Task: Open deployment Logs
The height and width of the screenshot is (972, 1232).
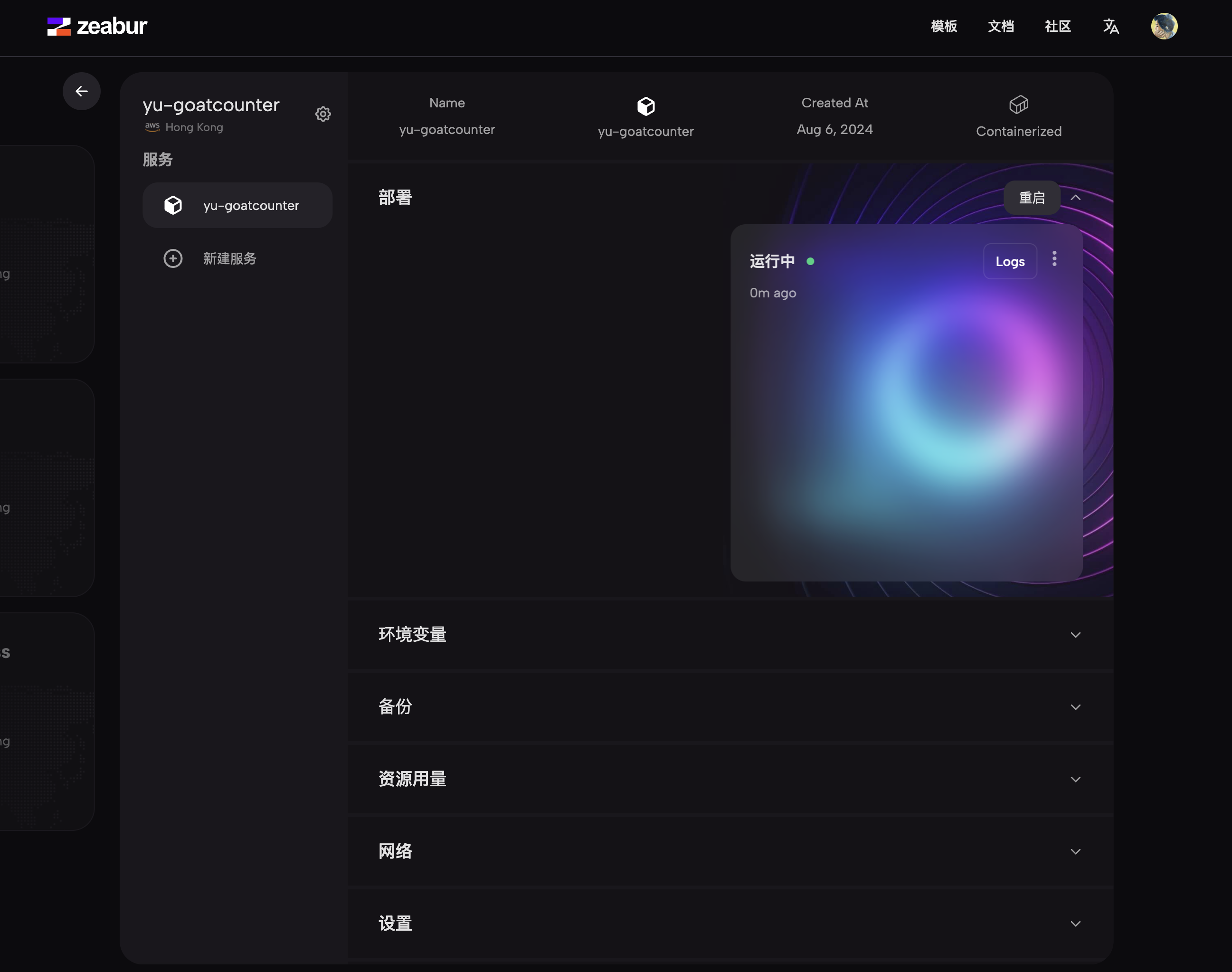Action: click(x=1010, y=262)
